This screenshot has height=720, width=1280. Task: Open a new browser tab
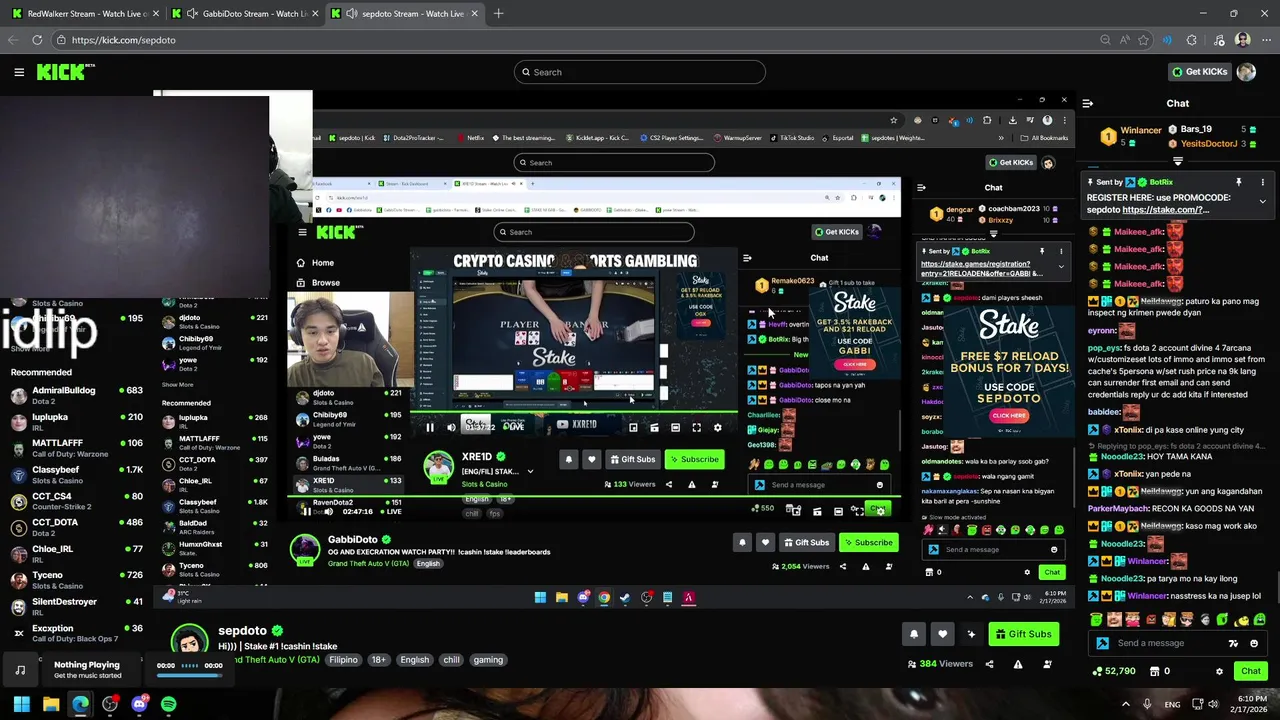click(498, 13)
